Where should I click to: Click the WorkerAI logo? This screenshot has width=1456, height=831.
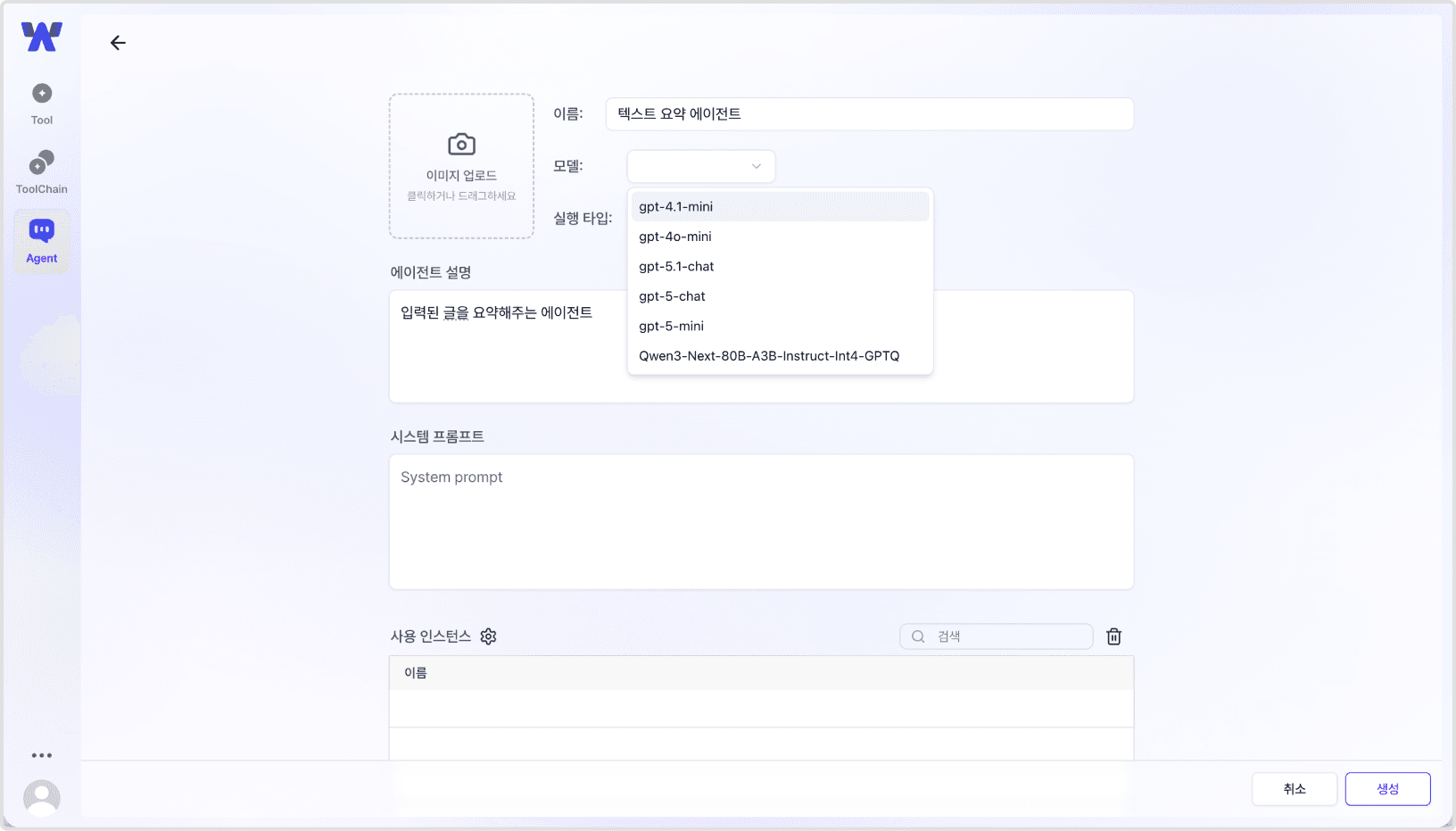(x=41, y=37)
